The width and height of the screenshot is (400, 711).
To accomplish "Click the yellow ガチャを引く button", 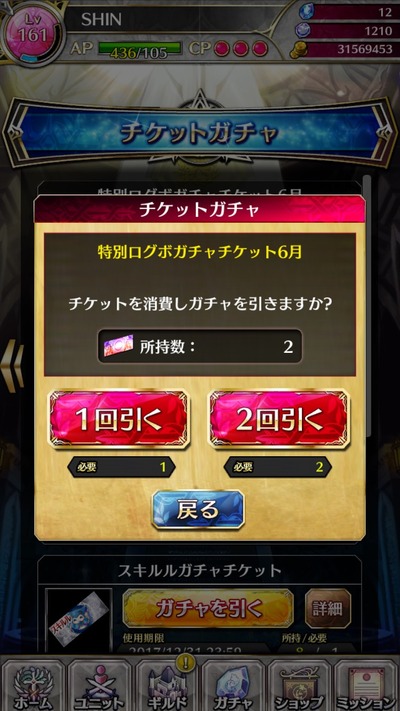I will pos(208,609).
